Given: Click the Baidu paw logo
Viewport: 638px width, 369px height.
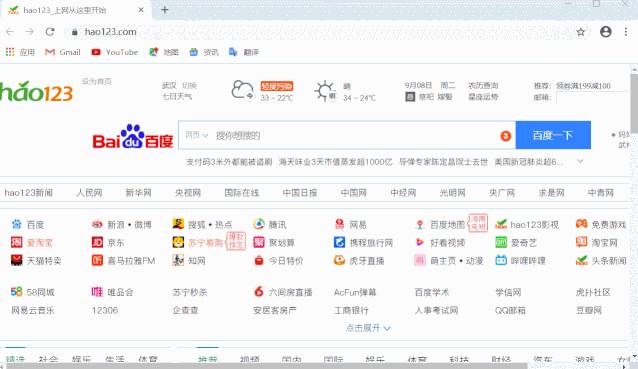Looking at the screenshot, I should point(133,136).
